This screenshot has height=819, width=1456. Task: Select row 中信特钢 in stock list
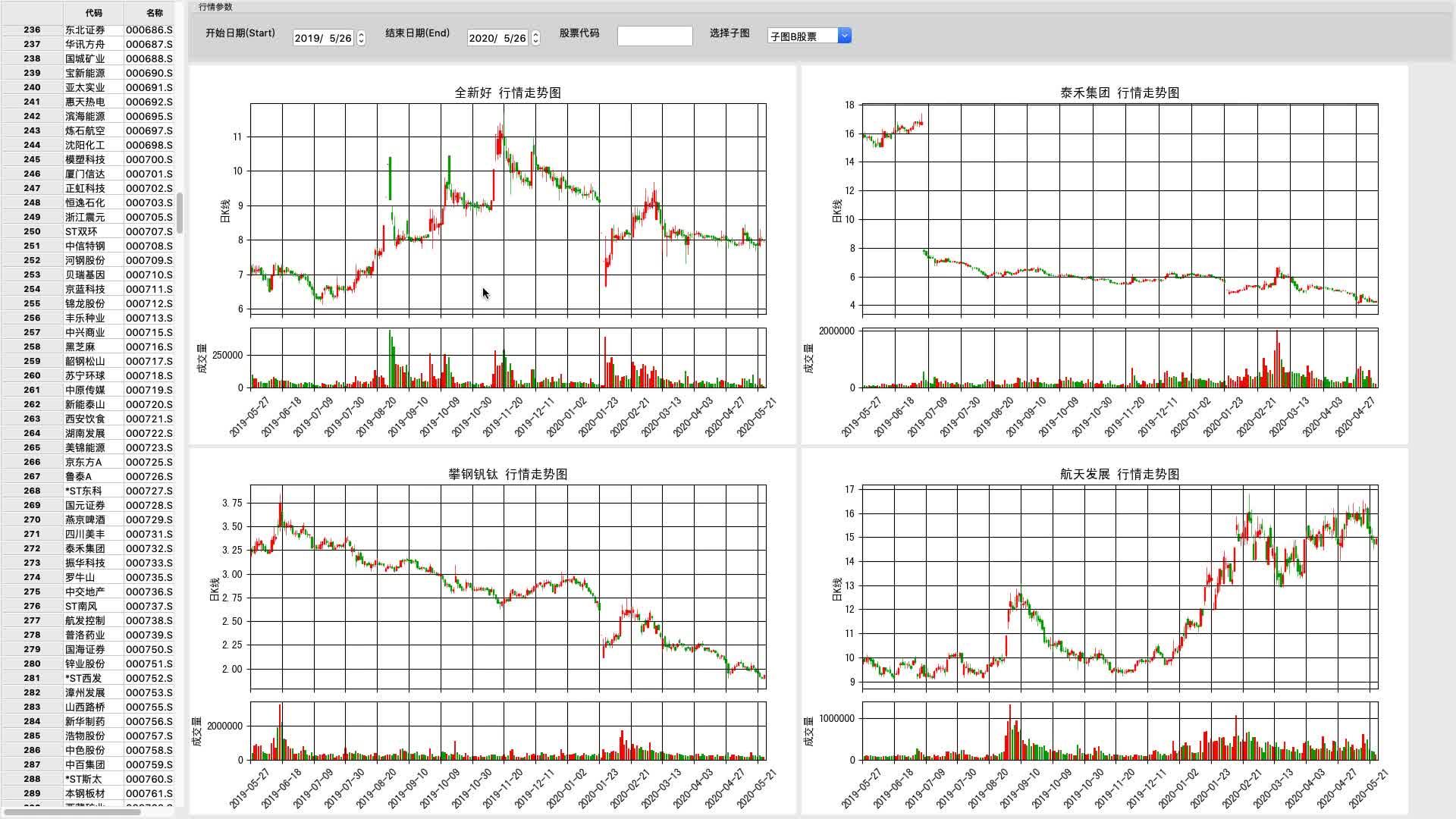pyautogui.click(x=87, y=246)
